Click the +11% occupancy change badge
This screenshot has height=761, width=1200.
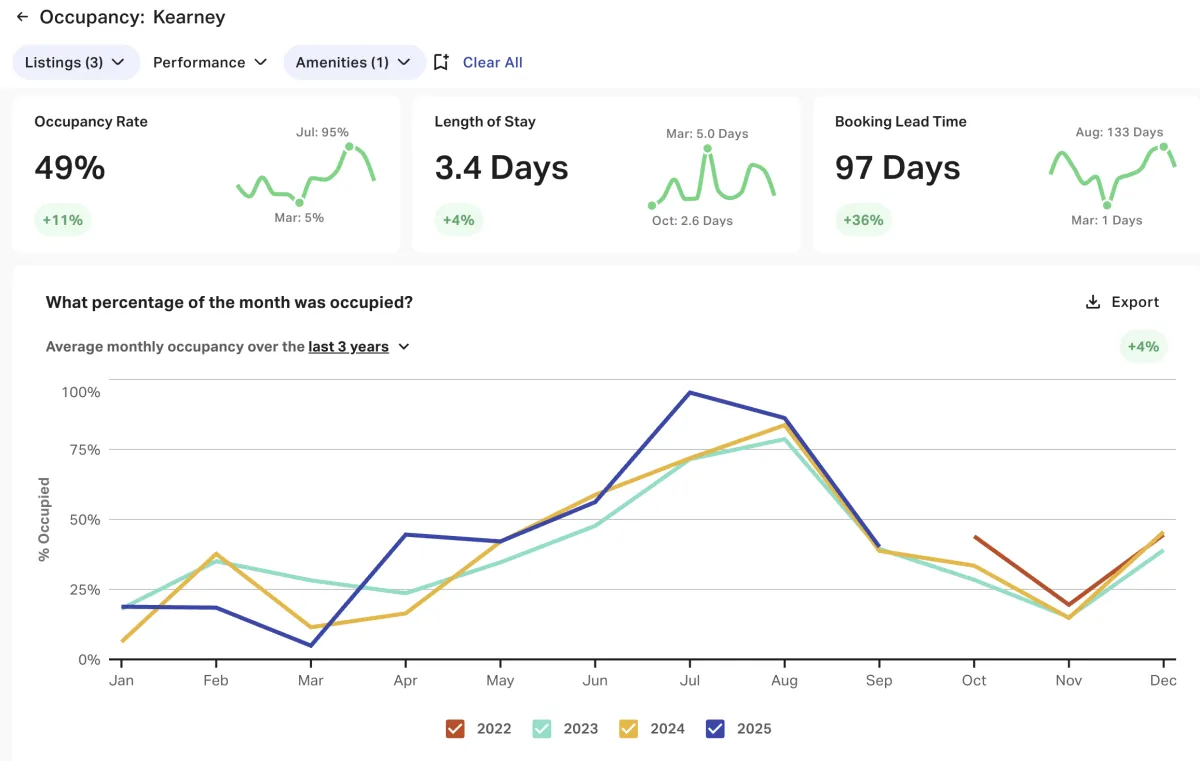click(62, 220)
